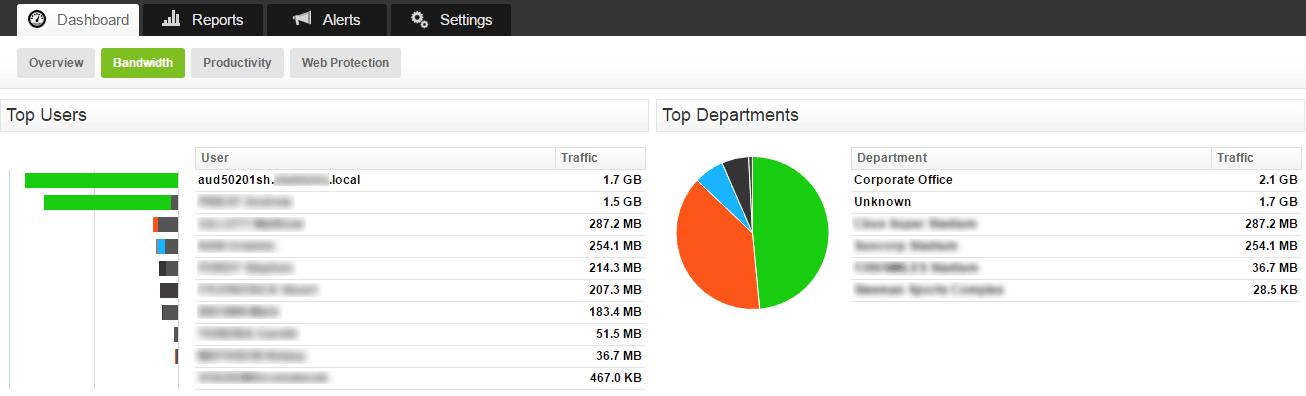1306x396 pixels.
Task: Open the Web Protection sub-tab
Action: (x=345, y=62)
